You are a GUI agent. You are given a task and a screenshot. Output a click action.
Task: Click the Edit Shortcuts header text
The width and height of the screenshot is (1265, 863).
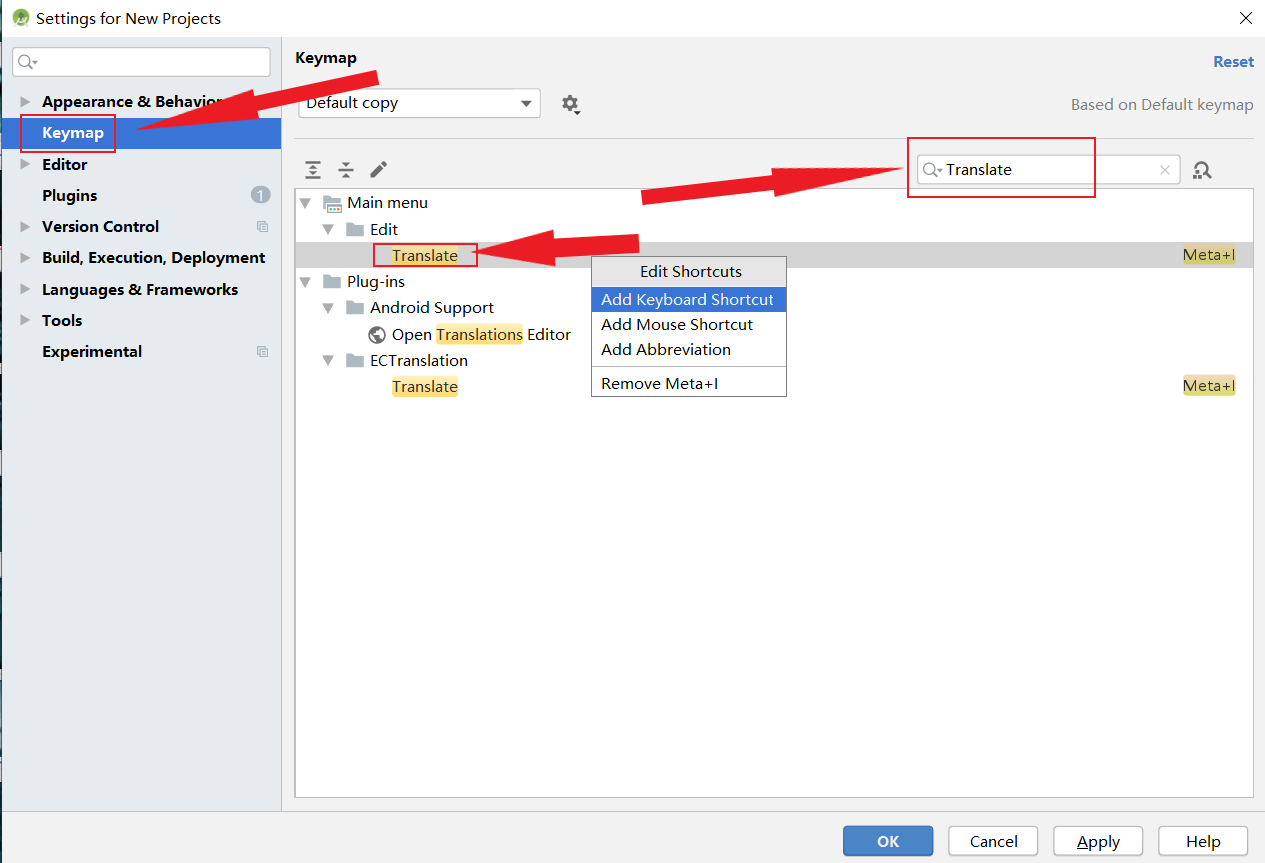[691, 272]
